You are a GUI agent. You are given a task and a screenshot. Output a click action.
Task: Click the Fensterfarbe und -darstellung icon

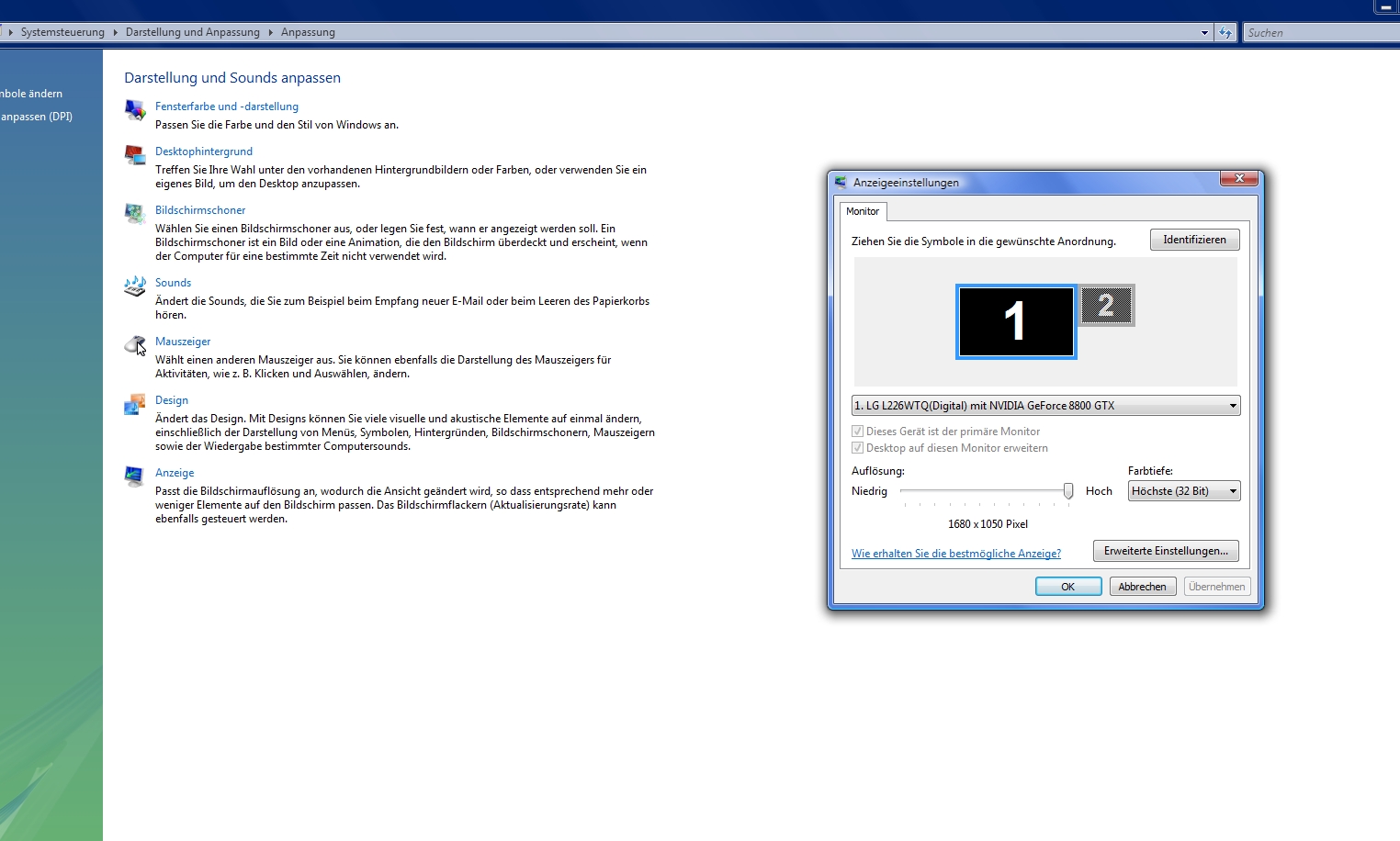click(x=135, y=110)
